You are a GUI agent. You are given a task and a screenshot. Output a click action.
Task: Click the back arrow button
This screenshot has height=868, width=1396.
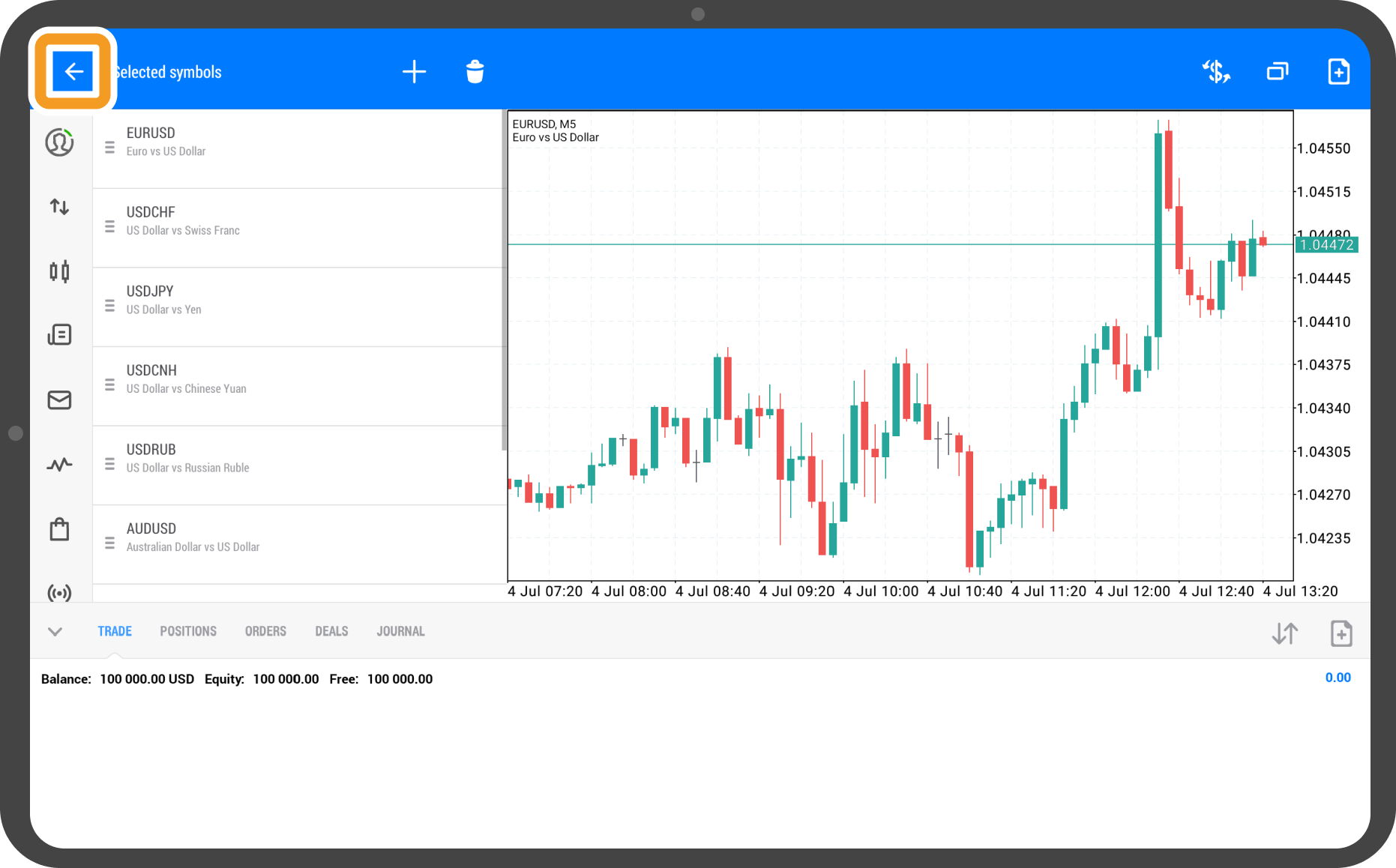tap(73, 72)
